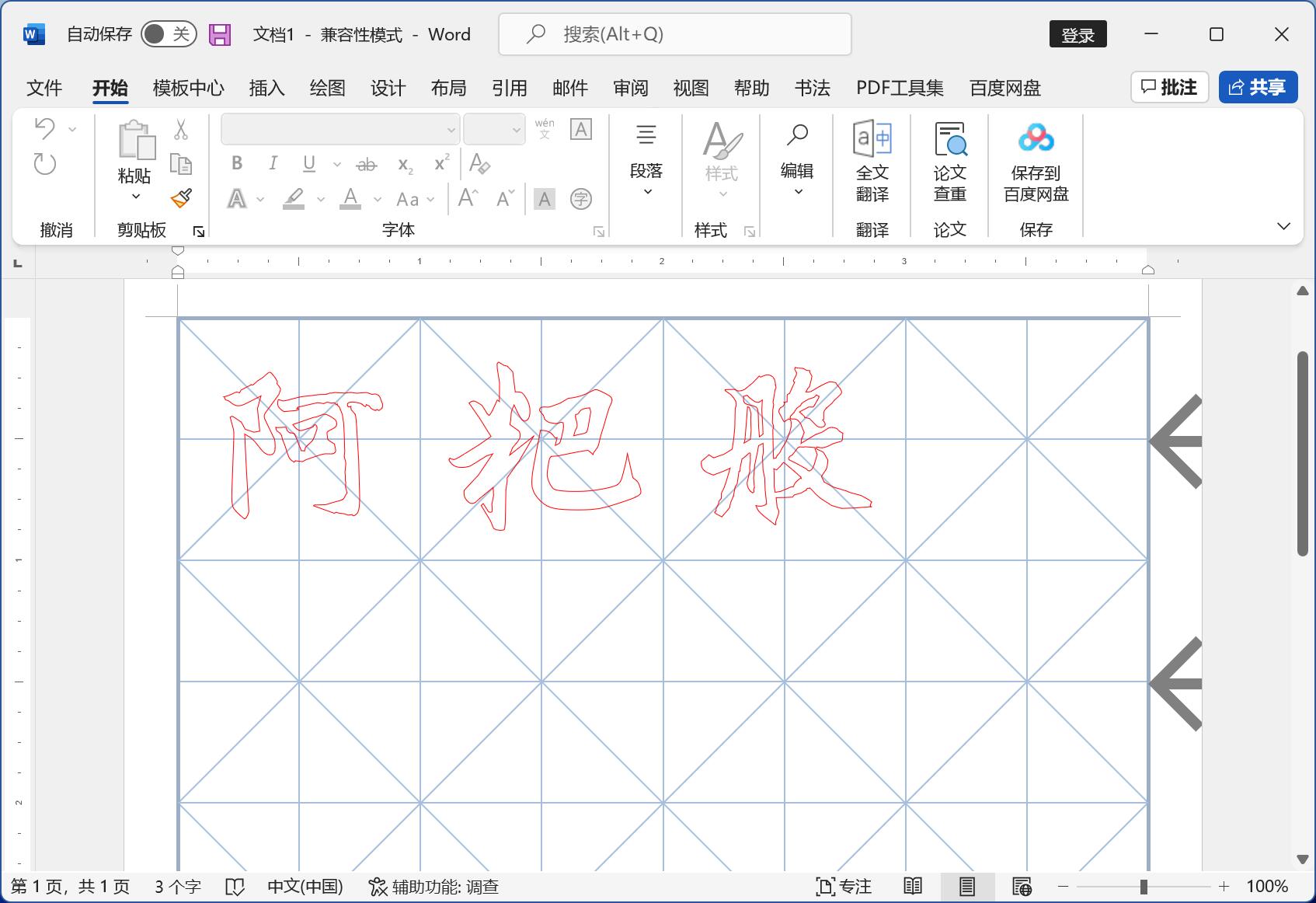Click the Paste clipboard icon
The image size is (1316, 903).
click(x=136, y=141)
